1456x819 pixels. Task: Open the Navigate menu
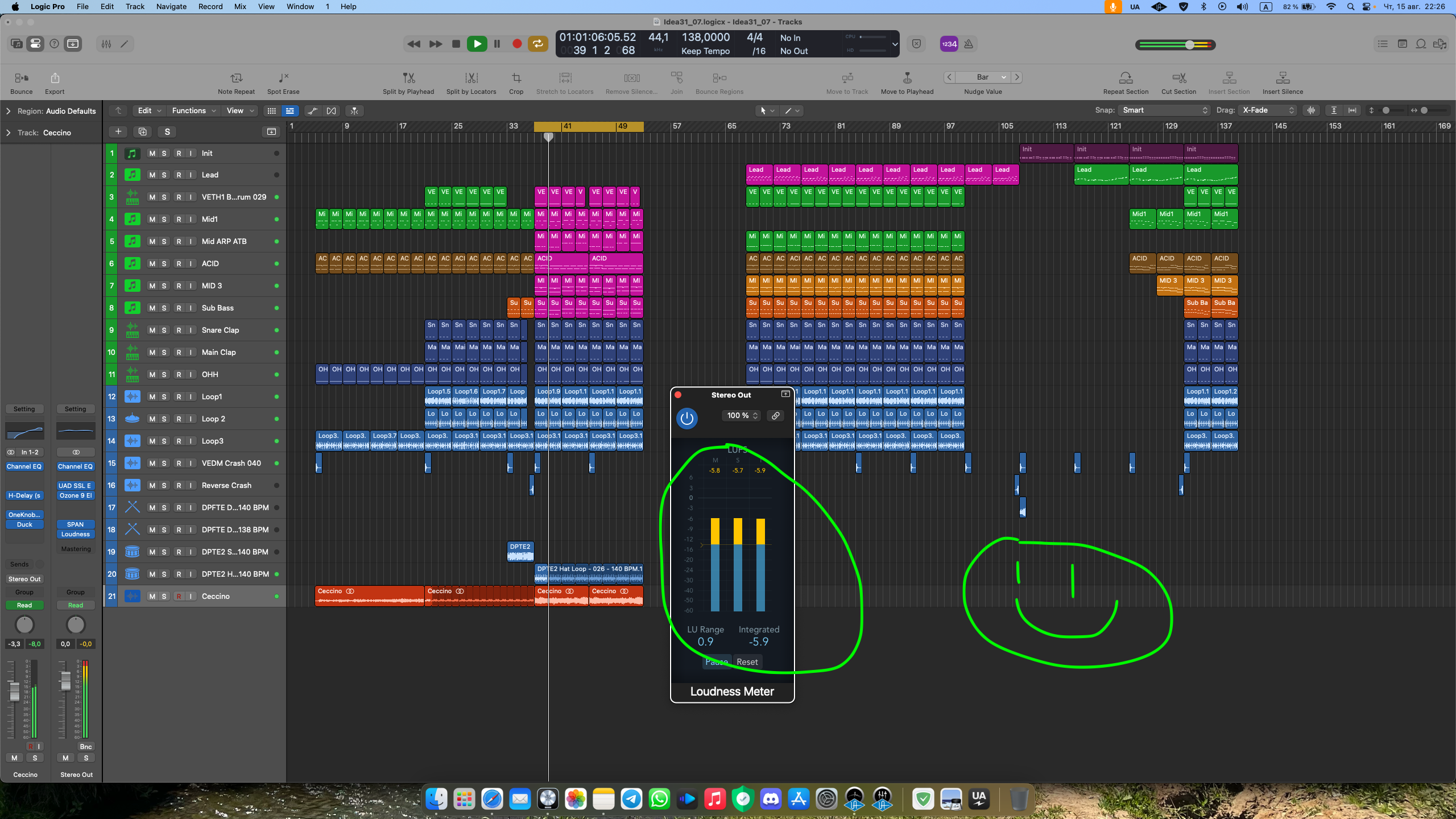coord(171,7)
